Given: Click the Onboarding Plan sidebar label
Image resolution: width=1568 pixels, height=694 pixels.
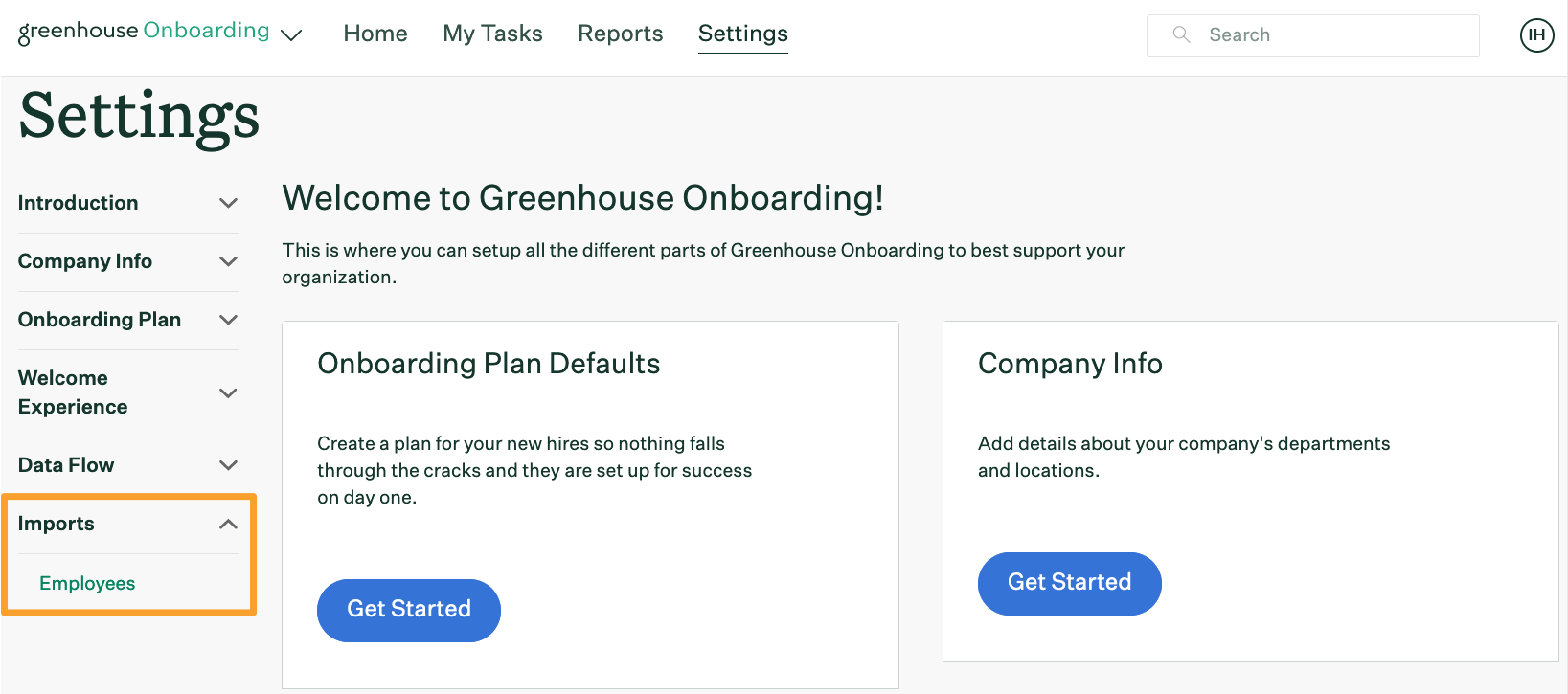Looking at the screenshot, I should click(100, 320).
